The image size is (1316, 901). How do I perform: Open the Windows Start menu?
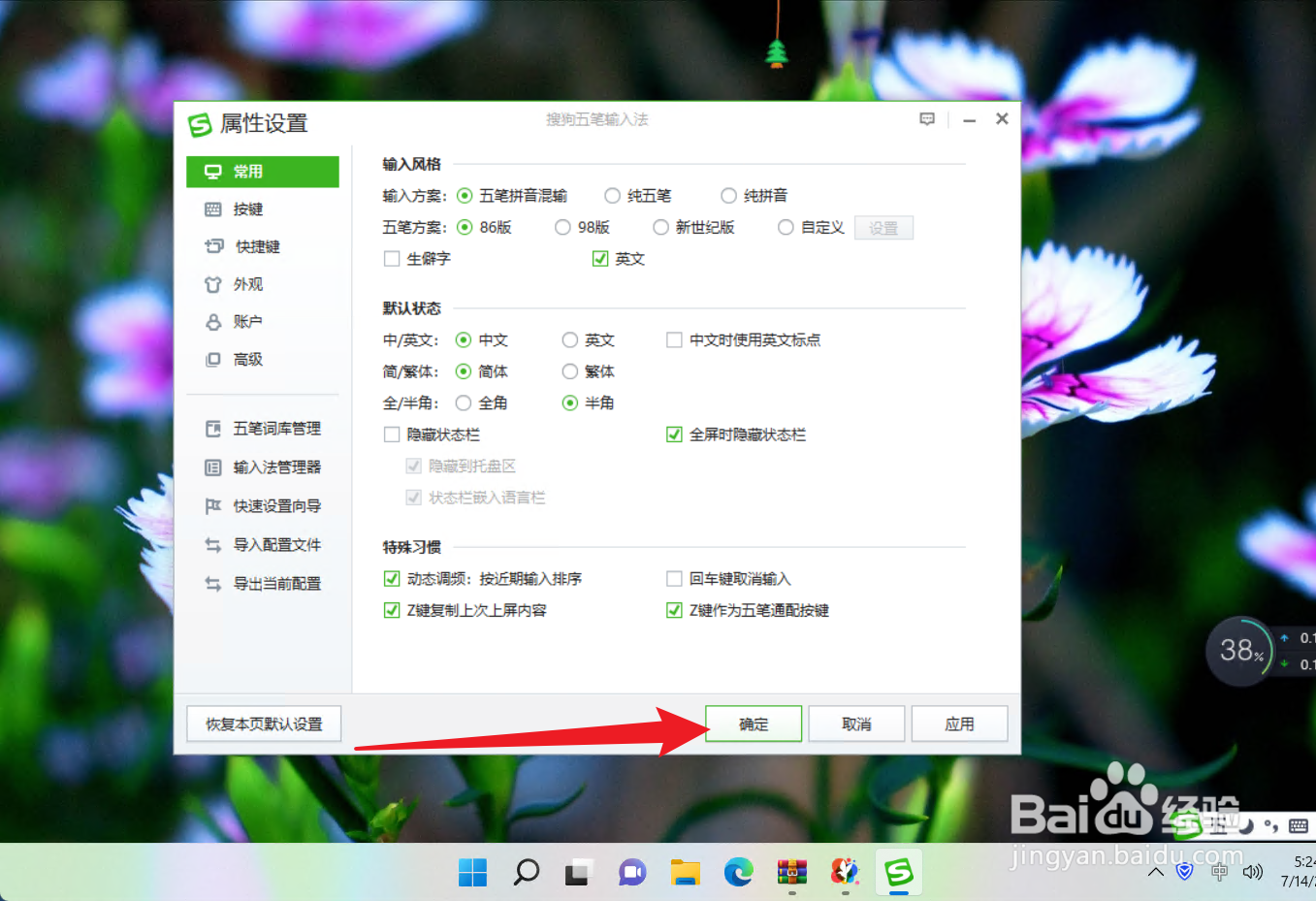coord(472,873)
